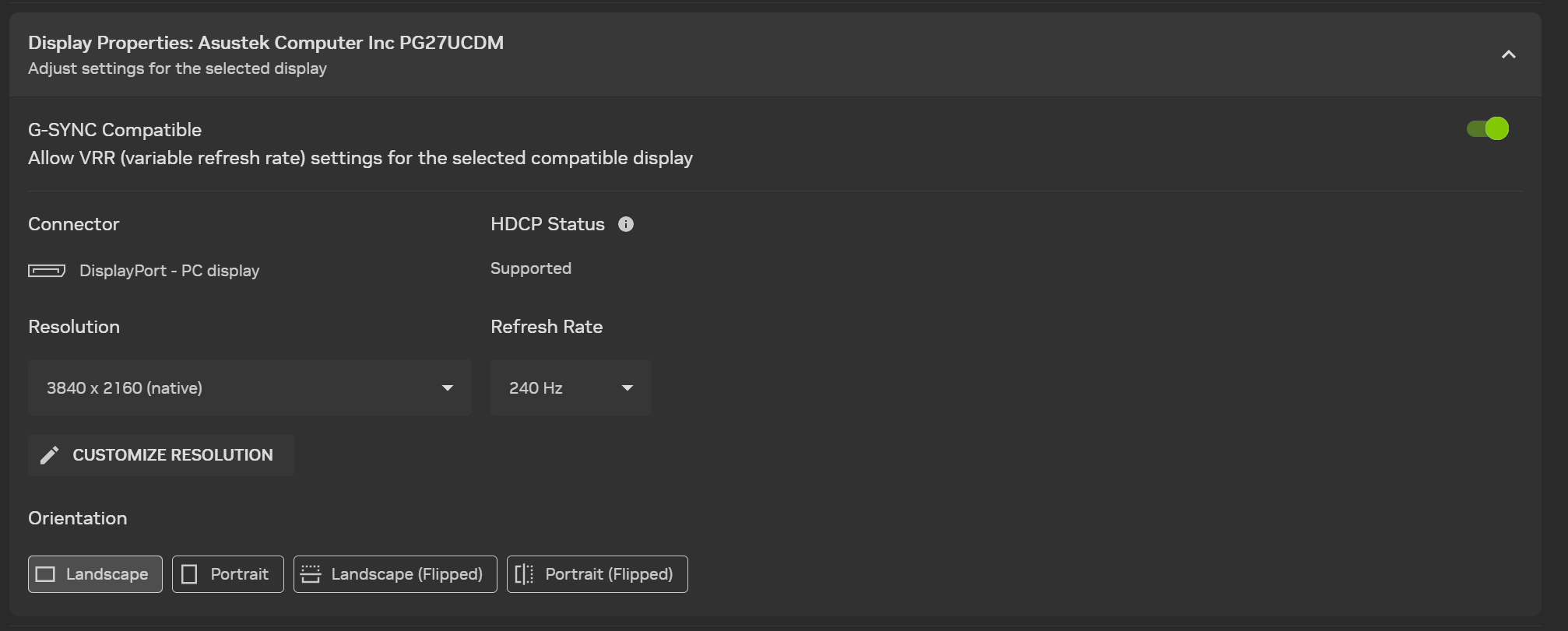Click the Landscape (Flipped) orientation icon
Viewport: 1568px width, 631px height.
pyautogui.click(x=311, y=574)
